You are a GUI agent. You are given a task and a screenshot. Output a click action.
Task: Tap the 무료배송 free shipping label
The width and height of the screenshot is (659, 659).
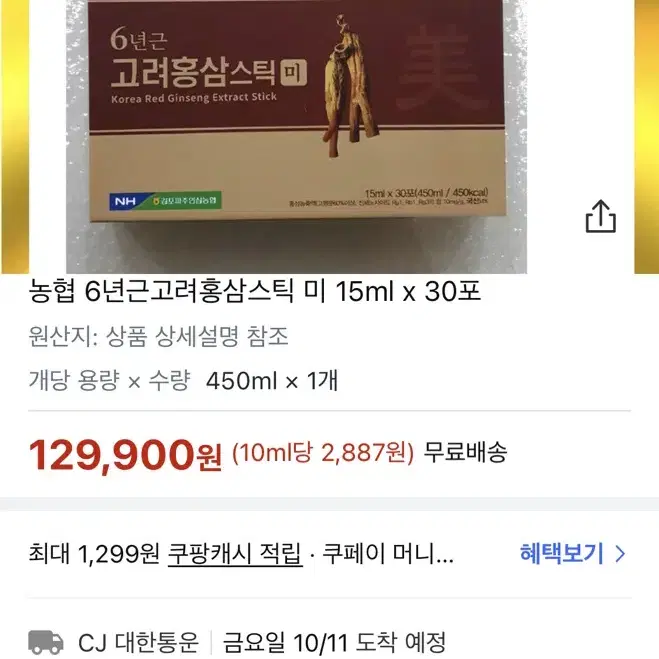[x=465, y=452]
